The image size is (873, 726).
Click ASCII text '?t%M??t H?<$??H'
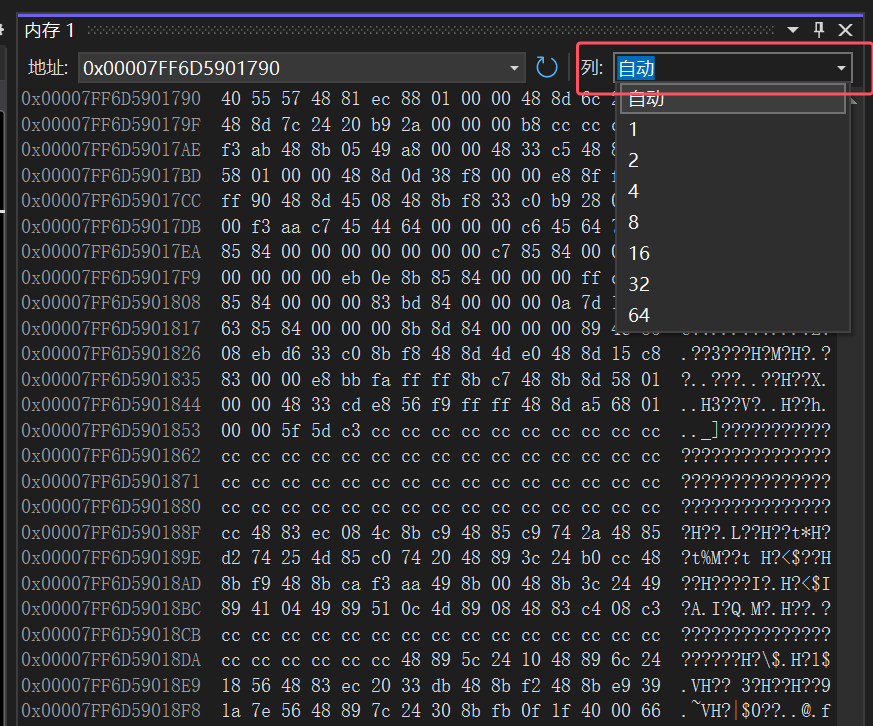point(756,558)
